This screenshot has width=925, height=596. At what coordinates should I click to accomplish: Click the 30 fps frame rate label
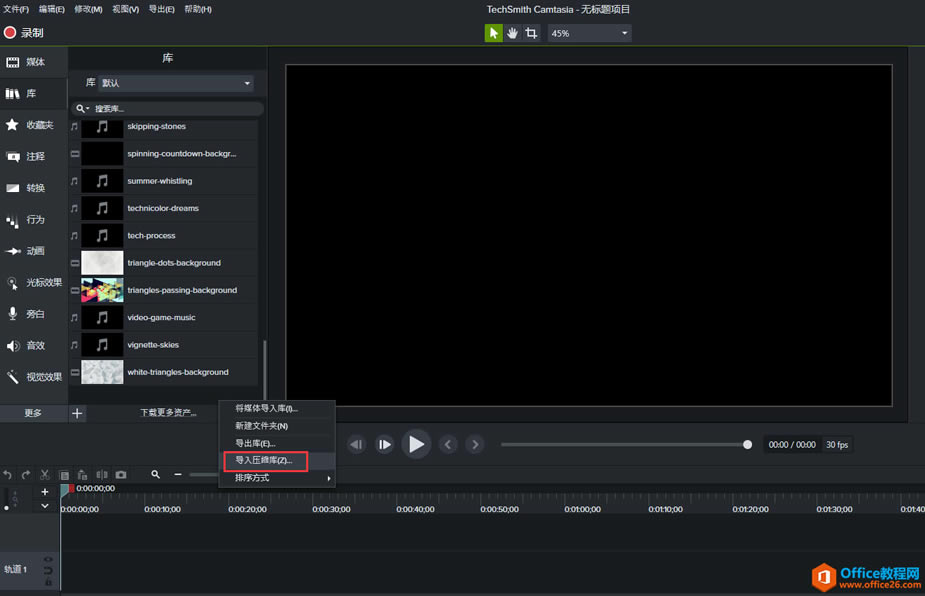coord(837,445)
